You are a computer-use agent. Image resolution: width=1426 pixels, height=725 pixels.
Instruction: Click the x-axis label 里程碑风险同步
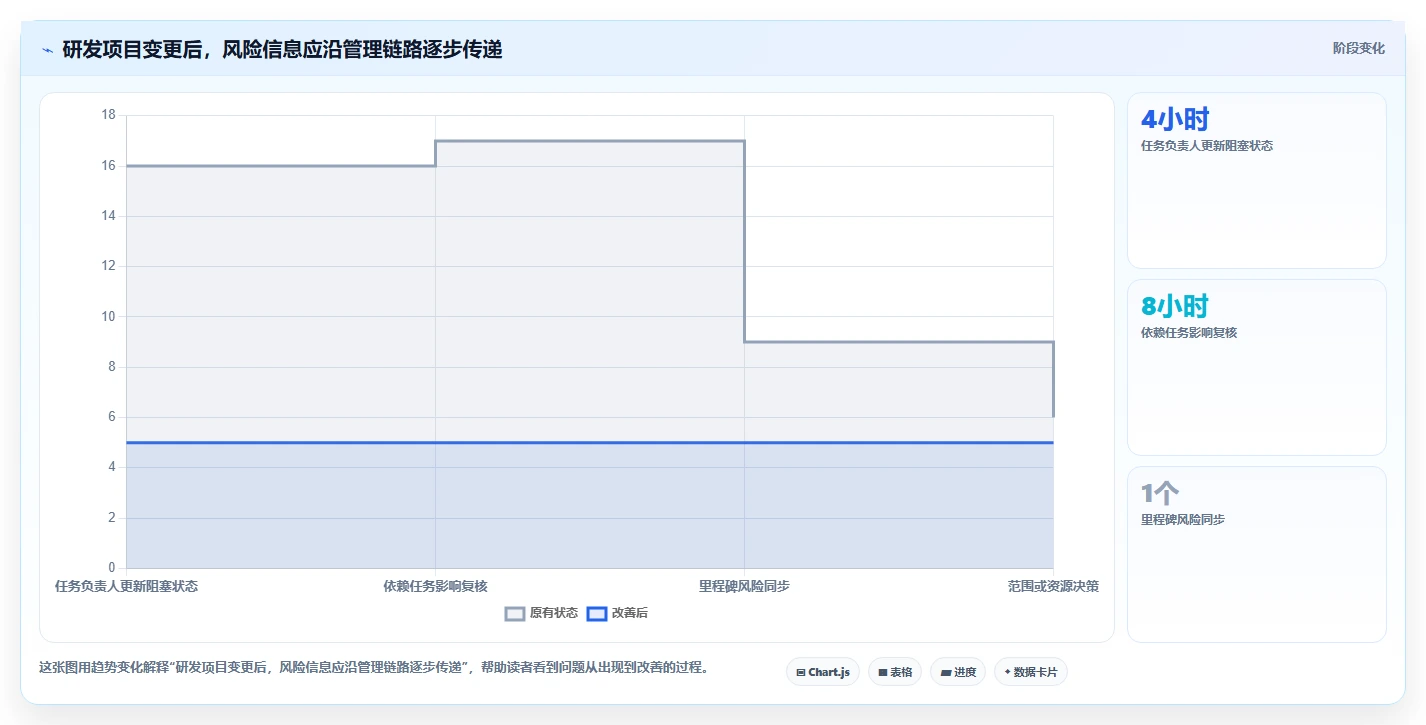[744, 586]
